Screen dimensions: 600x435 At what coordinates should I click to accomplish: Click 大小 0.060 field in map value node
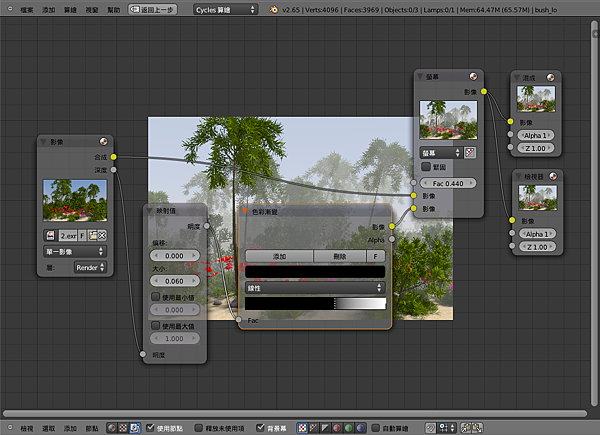click(174, 281)
